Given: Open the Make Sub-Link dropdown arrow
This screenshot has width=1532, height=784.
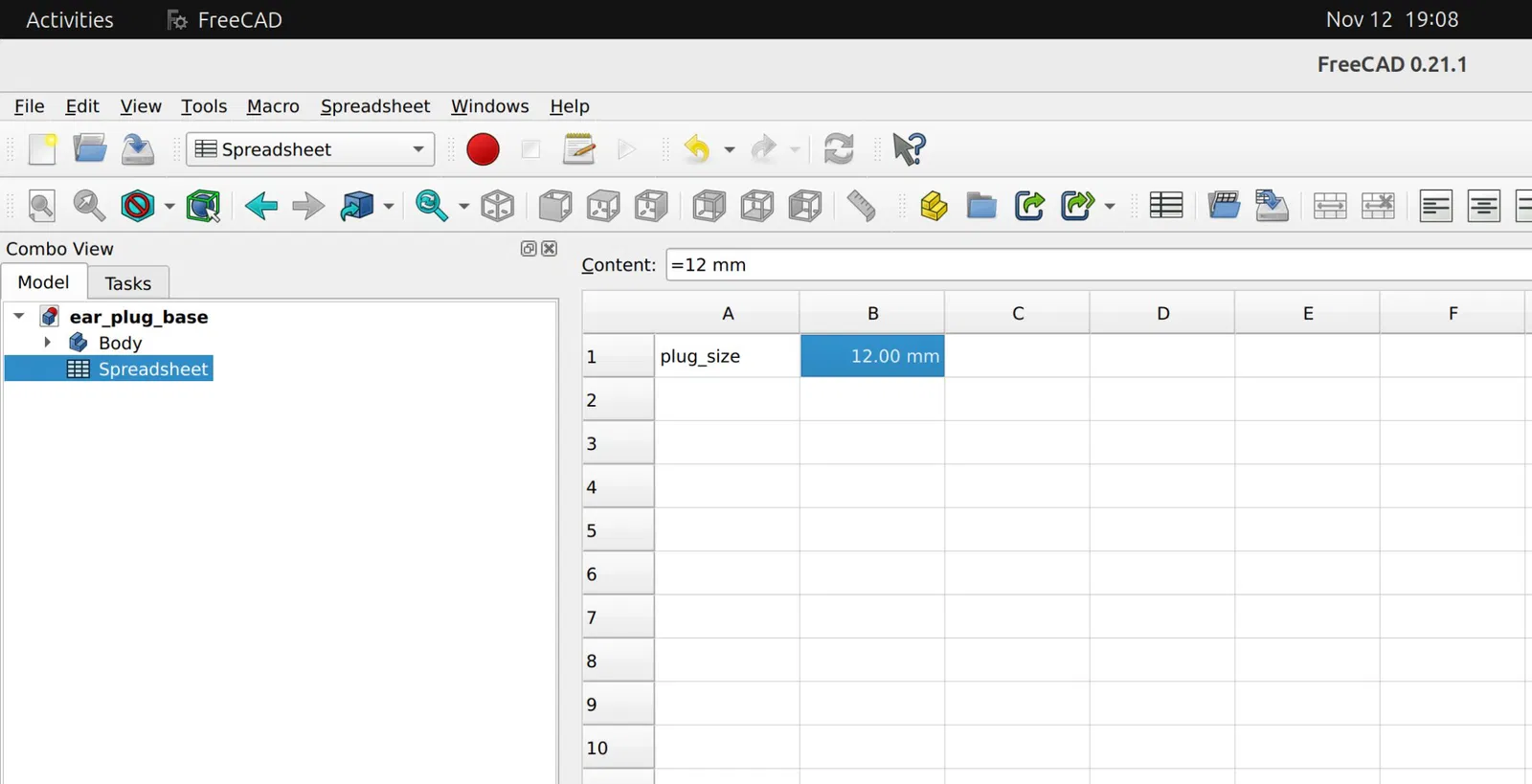Looking at the screenshot, I should 1110,206.
